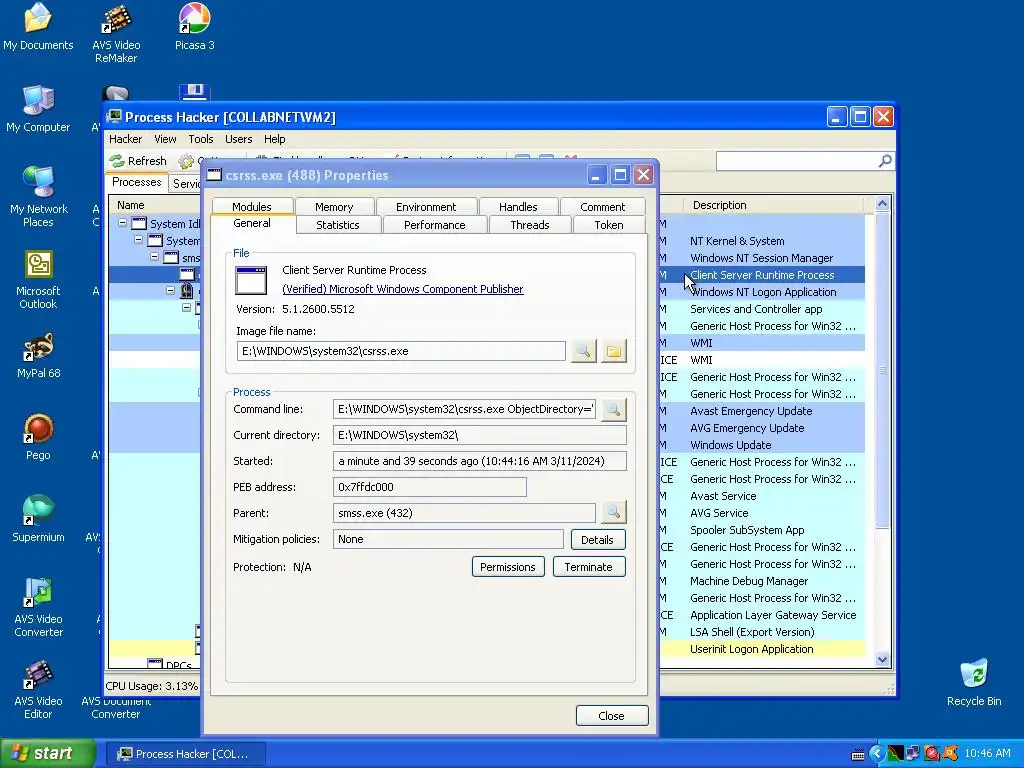The width and height of the screenshot is (1024, 768).
Task: Click the Start button
Action: pos(47,754)
